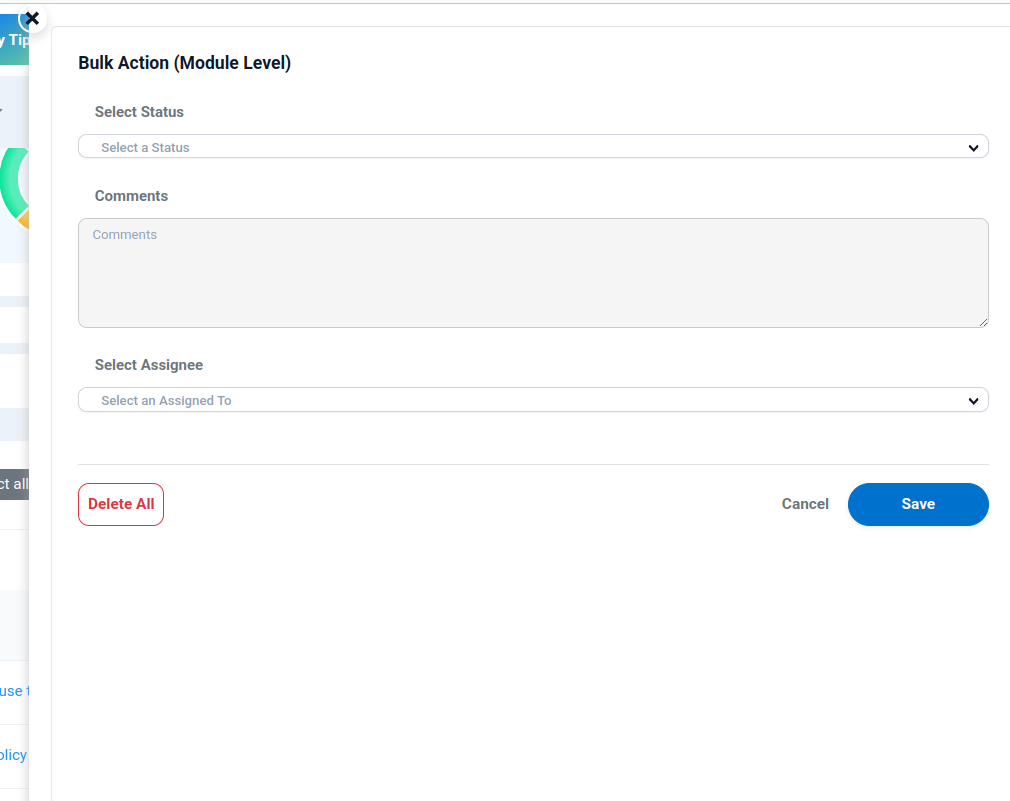Image resolution: width=1010 pixels, height=801 pixels.
Task: Click inside the Comments text area
Action: [533, 272]
